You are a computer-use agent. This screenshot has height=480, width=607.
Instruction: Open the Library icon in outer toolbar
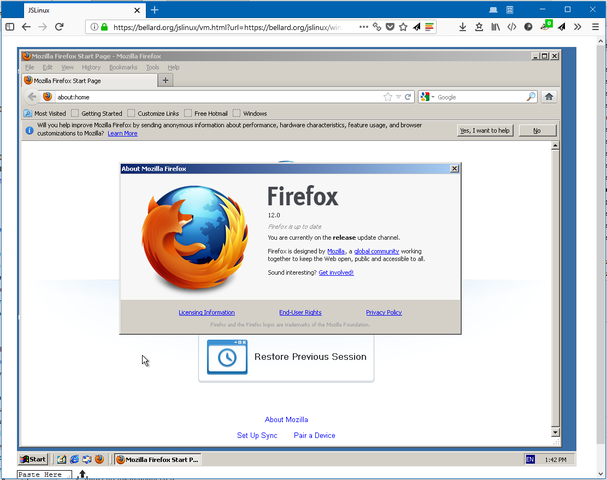coord(495,27)
